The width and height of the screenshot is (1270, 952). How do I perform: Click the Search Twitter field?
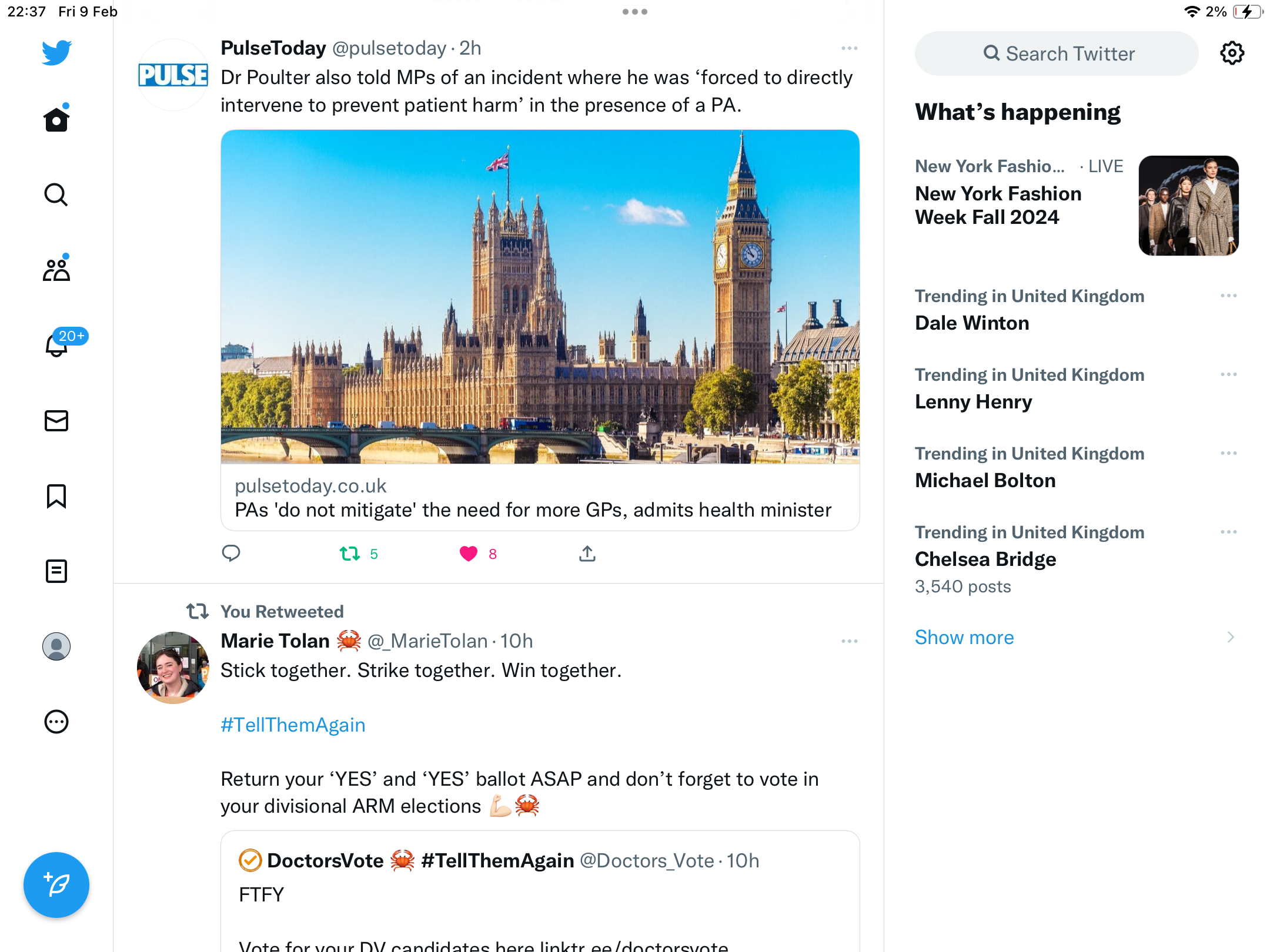(1057, 53)
